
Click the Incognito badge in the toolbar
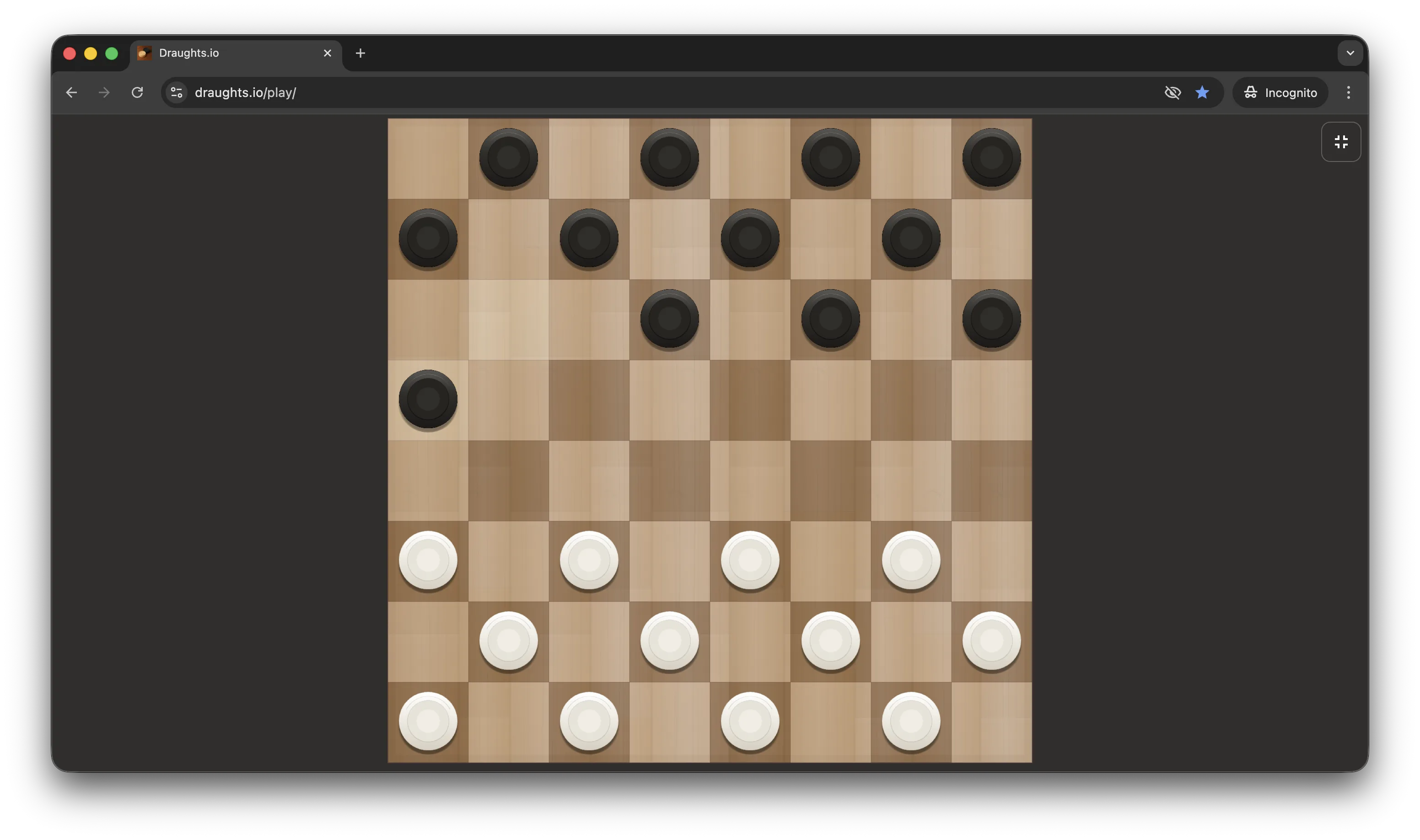point(1280,92)
